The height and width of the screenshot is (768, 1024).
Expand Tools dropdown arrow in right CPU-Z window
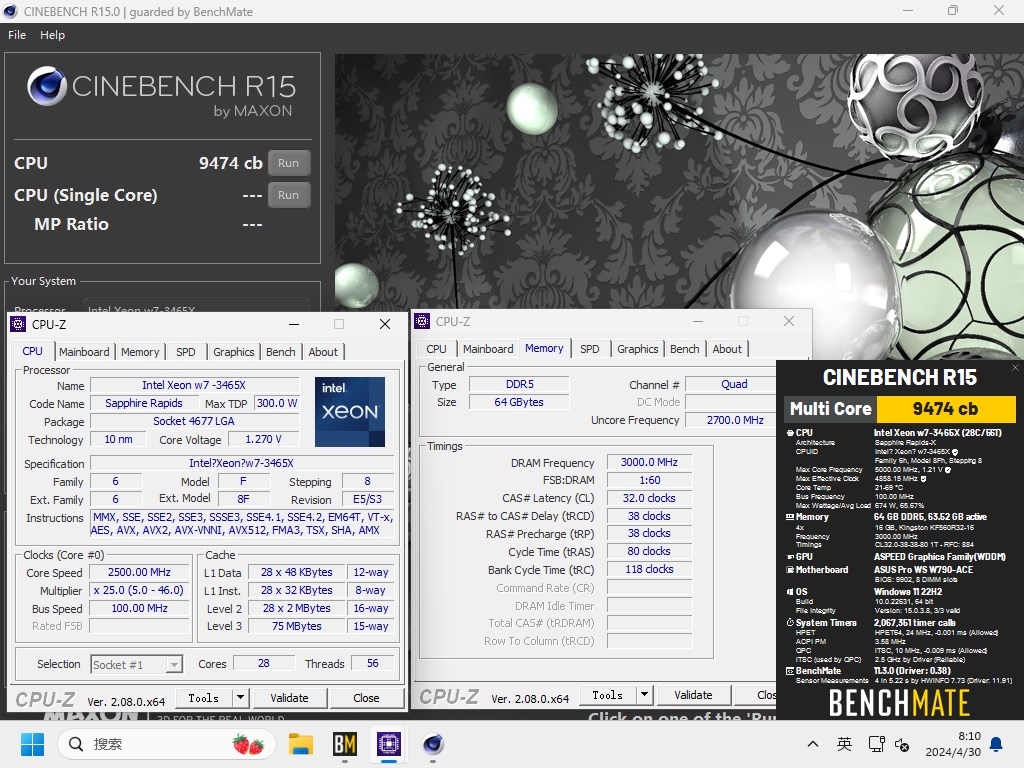click(644, 696)
